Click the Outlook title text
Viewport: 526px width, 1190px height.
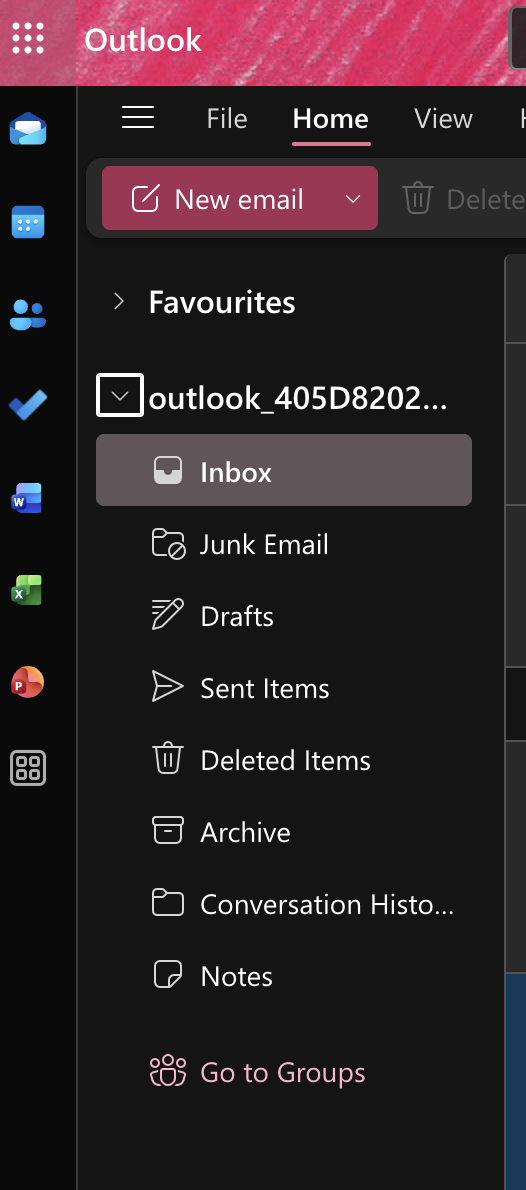[143, 39]
